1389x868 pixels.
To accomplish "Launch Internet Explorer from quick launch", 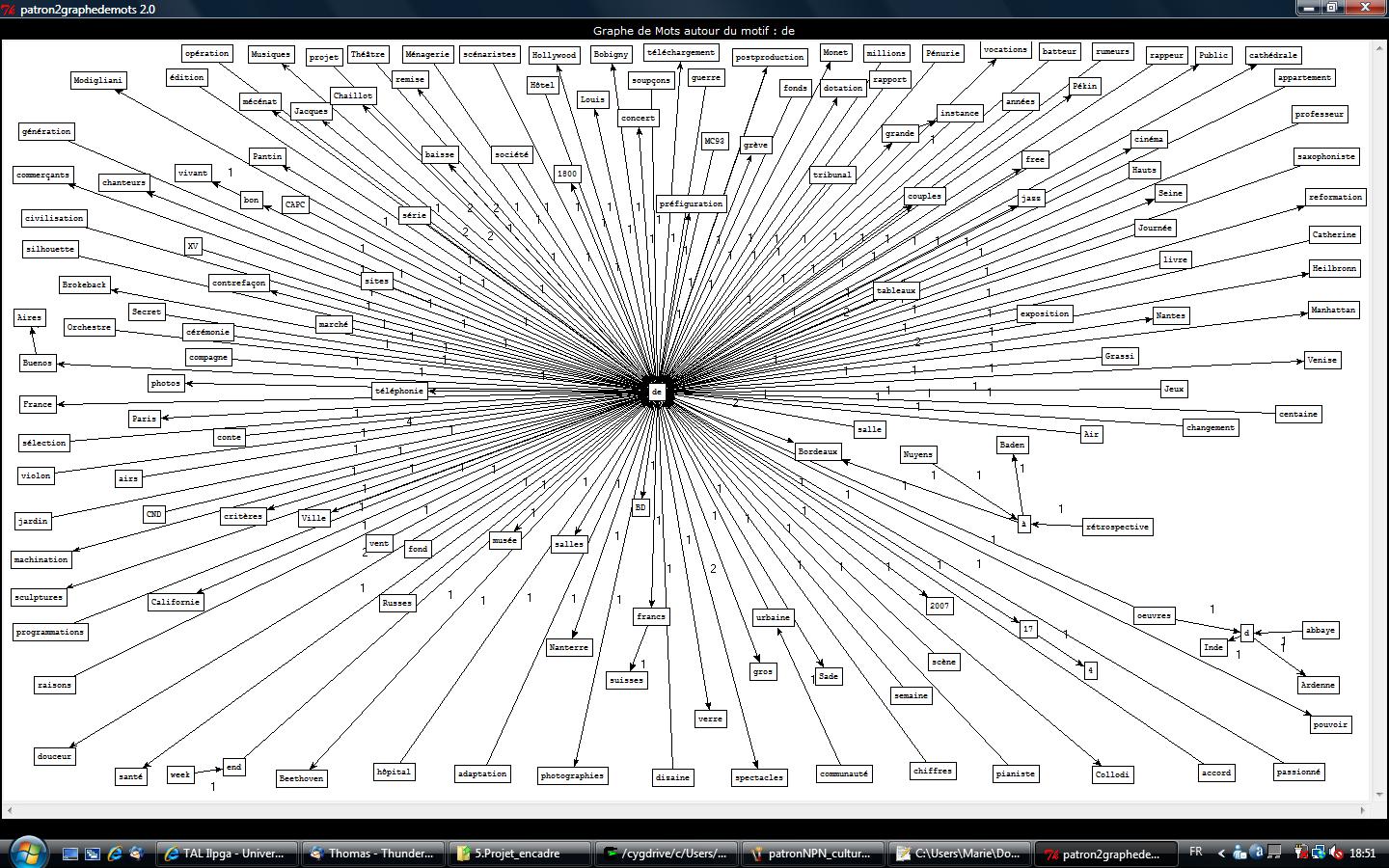I will click(x=115, y=854).
